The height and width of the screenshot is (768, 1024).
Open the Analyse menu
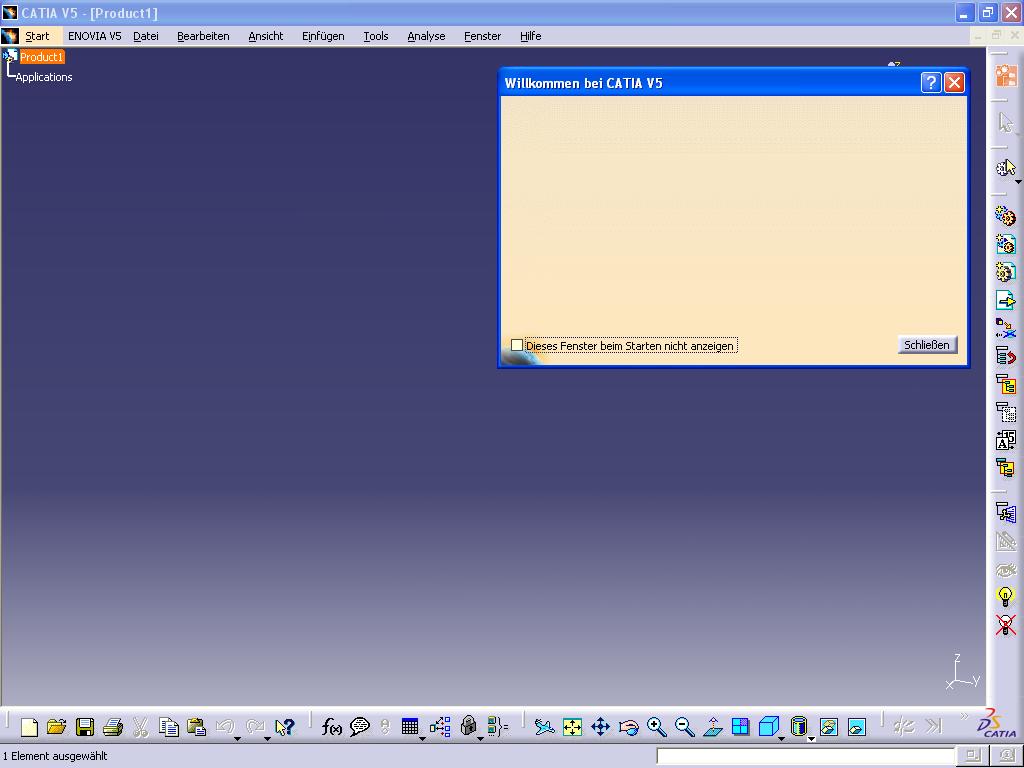[x=426, y=36]
